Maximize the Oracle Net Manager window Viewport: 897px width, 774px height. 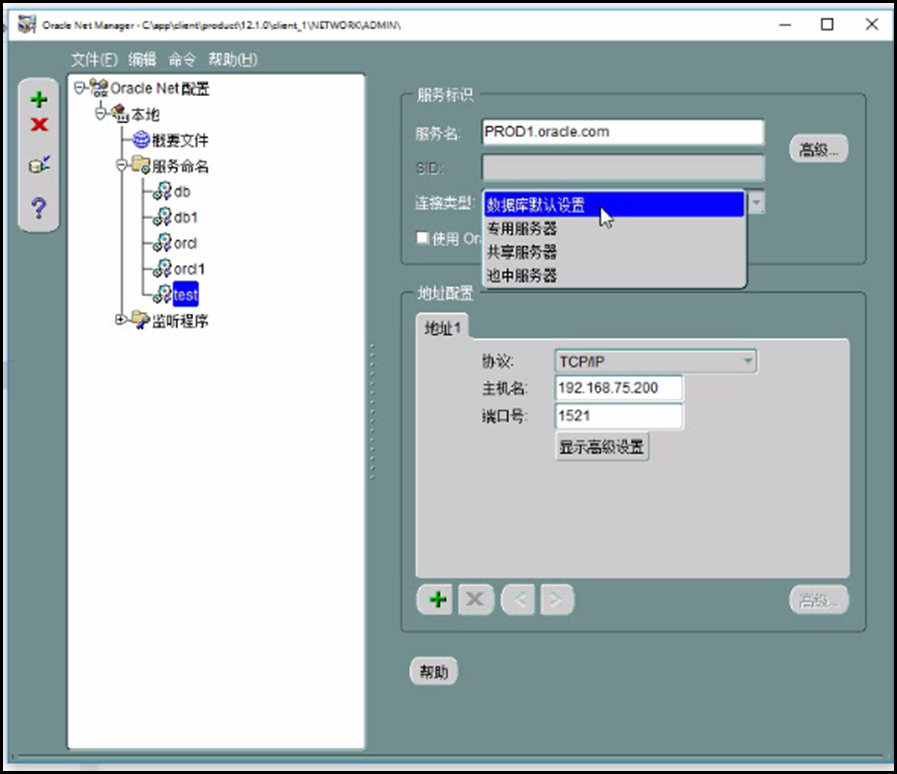[827, 25]
